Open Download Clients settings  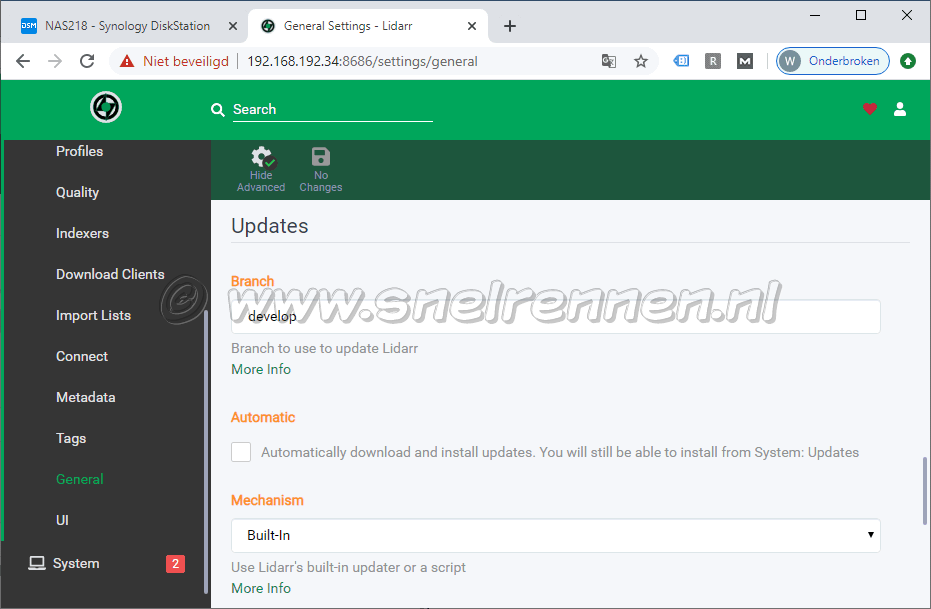pyautogui.click(x=110, y=274)
